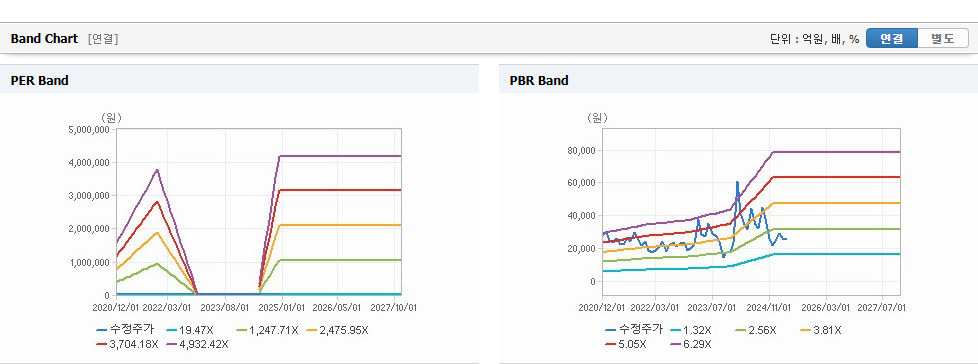Click 2023/07/01 date on PBR chart
978x364 pixels.
713,307
